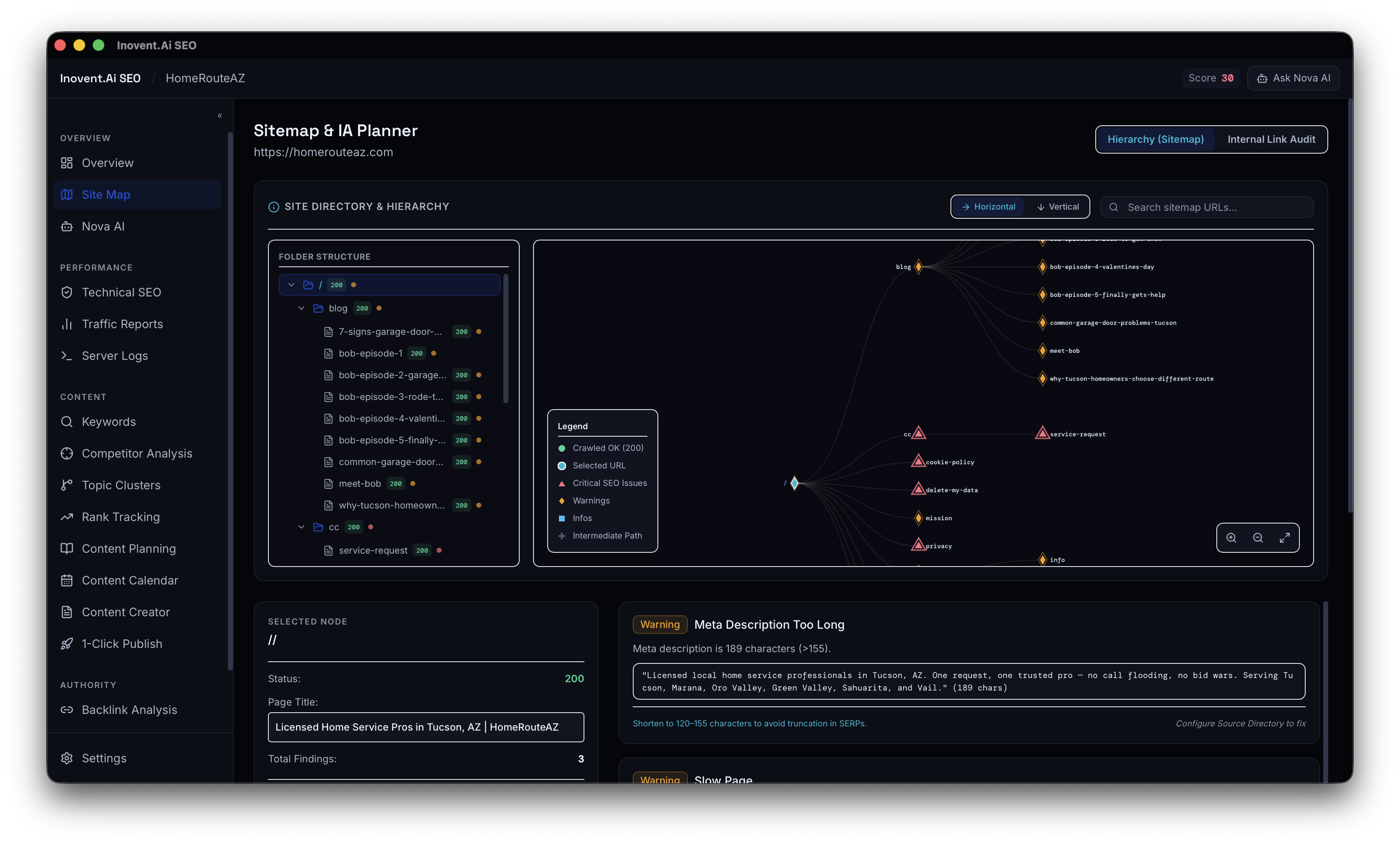The image size is (1400, 845).
Task: Open 1-Click Publish rocket icon
Action: click(66, 644)
